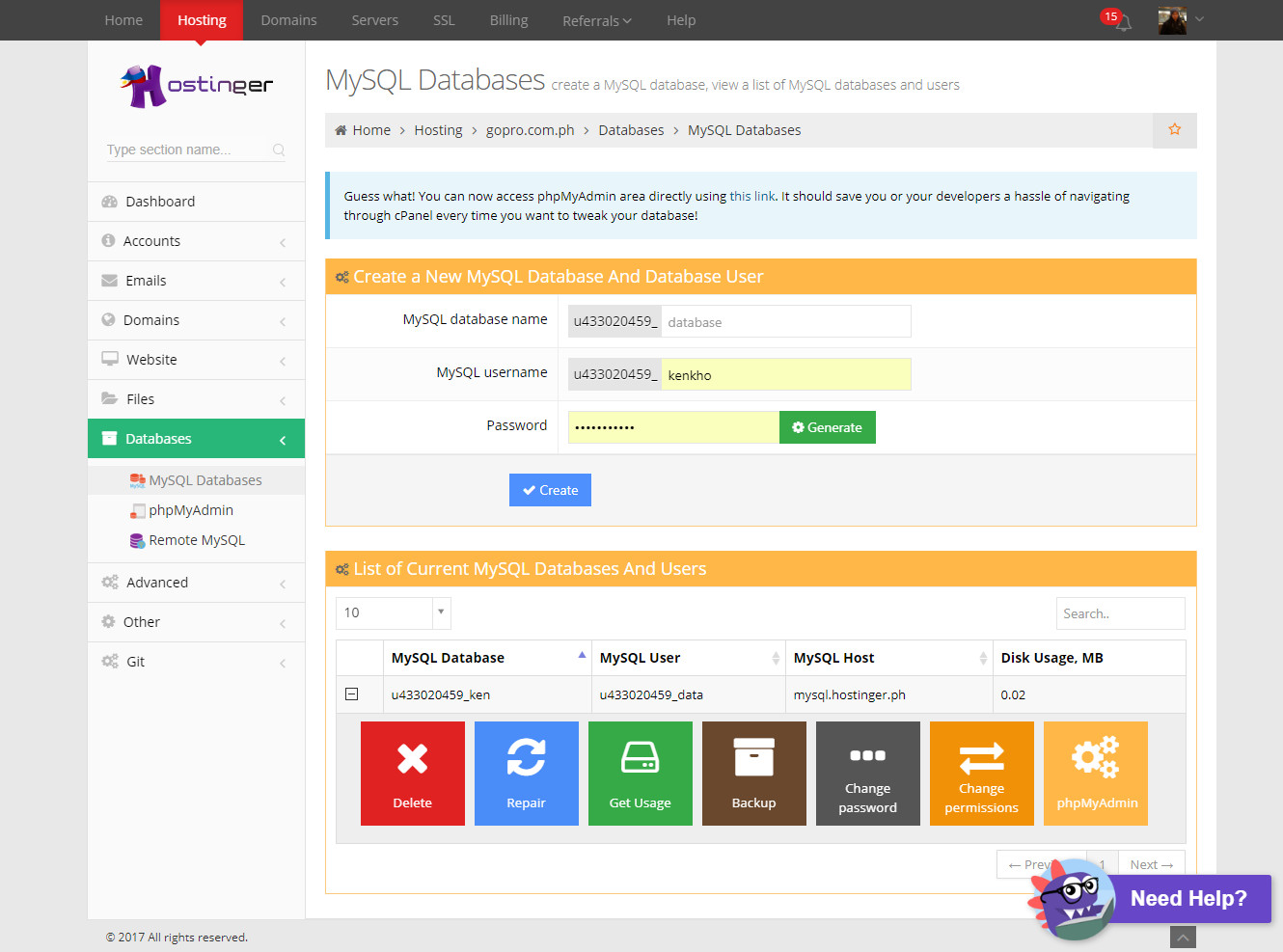Open the notifications bell icon

pos(1123,22)
